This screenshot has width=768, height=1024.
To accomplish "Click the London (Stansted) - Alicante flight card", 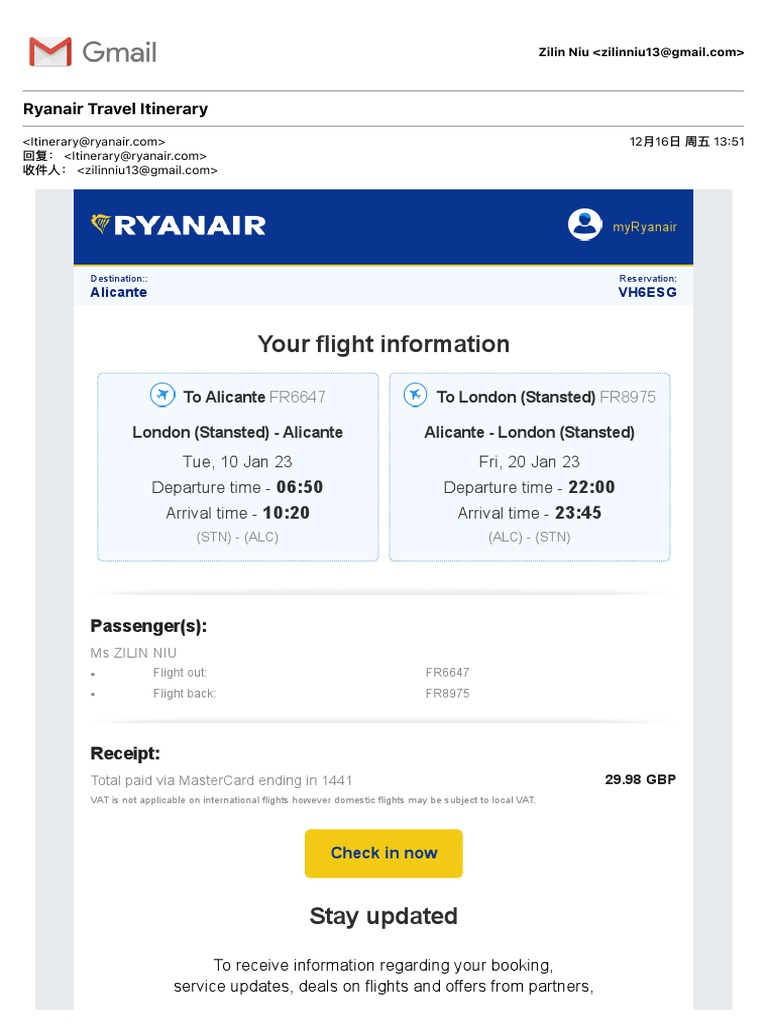I will pos(238,466).
